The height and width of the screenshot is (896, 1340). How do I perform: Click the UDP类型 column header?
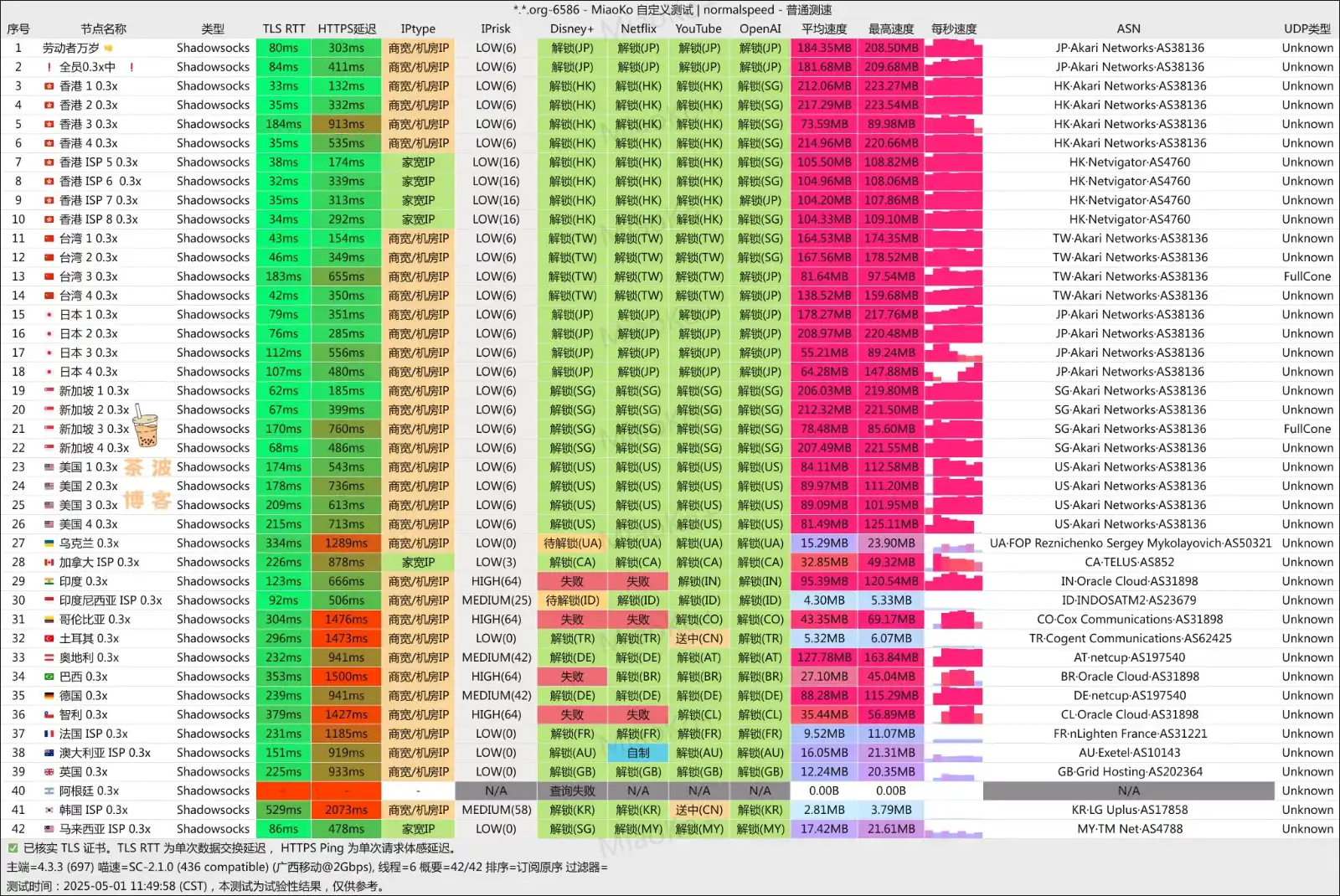1306,28
